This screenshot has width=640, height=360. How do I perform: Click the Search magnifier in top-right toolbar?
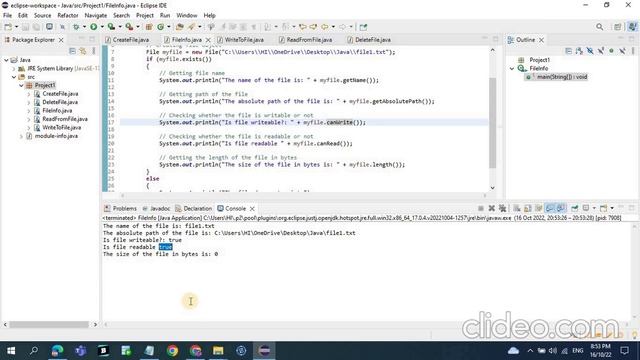(599, 27)
